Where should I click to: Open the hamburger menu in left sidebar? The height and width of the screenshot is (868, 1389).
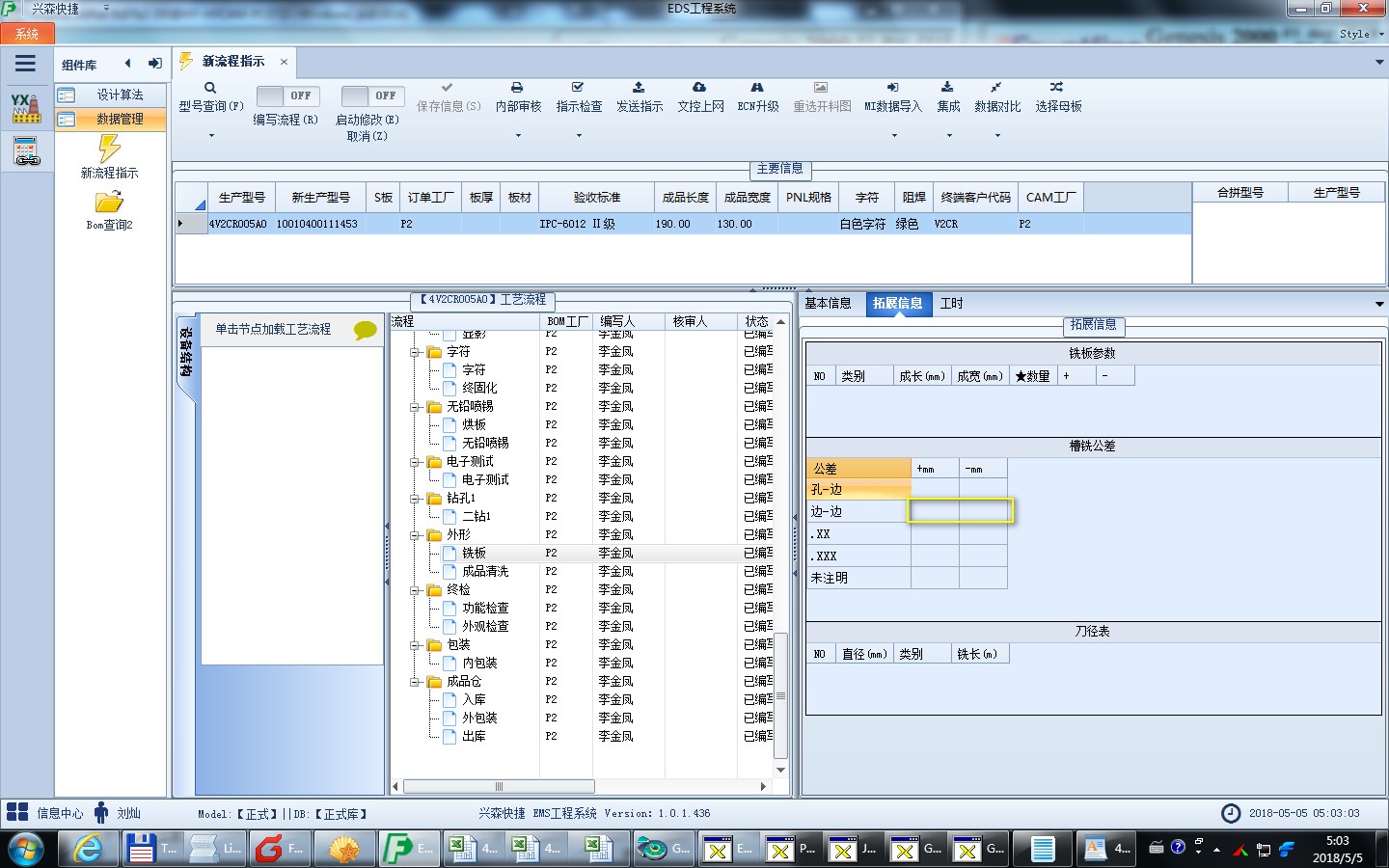pos(26,64)
